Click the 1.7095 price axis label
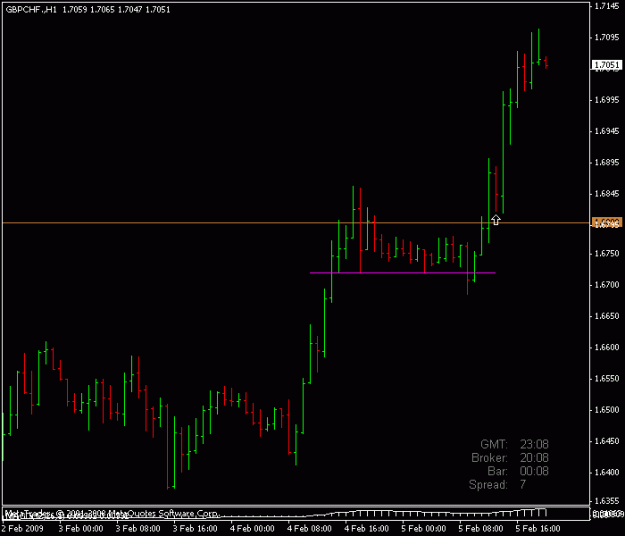Screen dimensions: 625x536 point(607,37)
